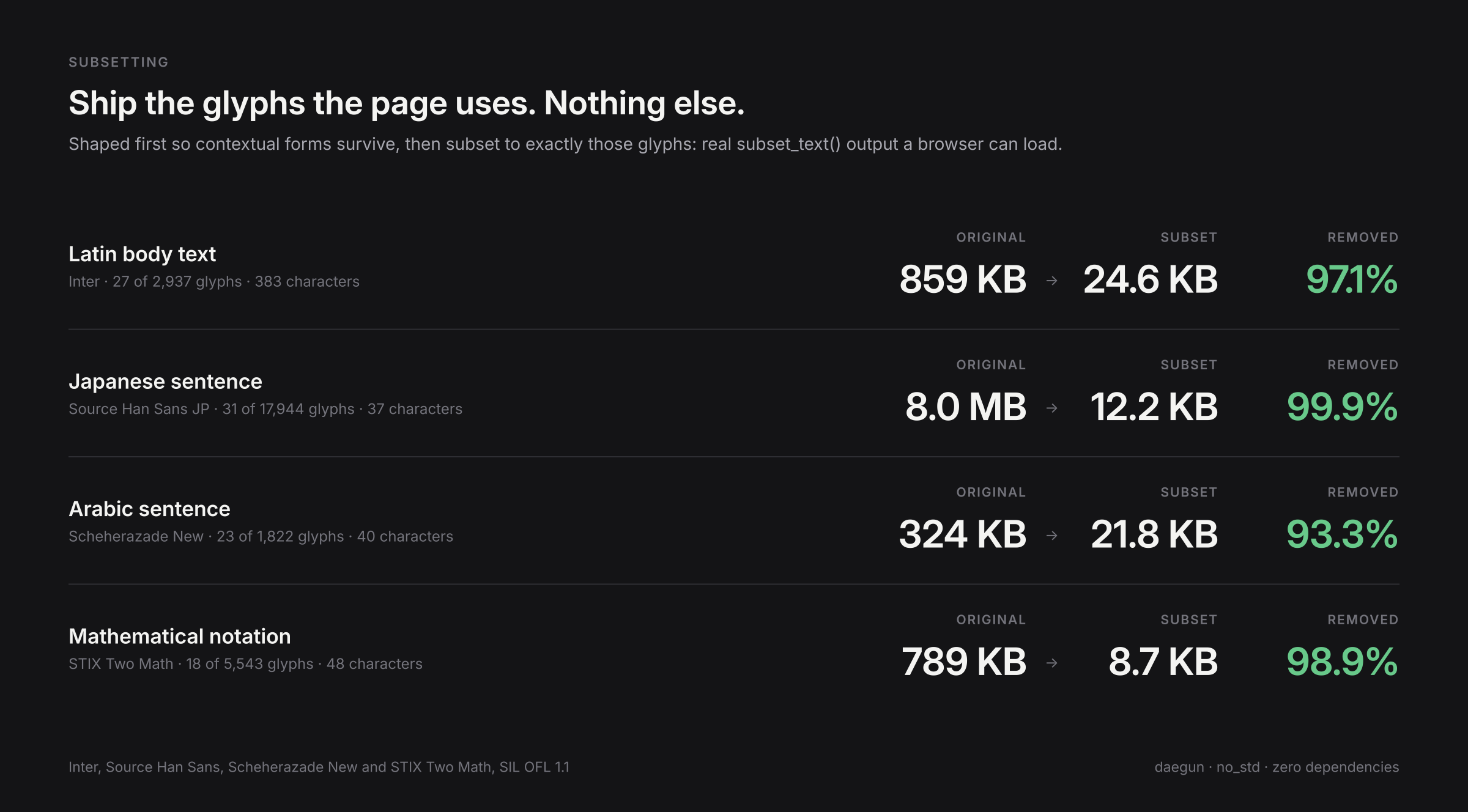The height and width of the screenshot is (812, 1468).
Task: Click the SUBSETTING section label
Action: coord(119,62)
